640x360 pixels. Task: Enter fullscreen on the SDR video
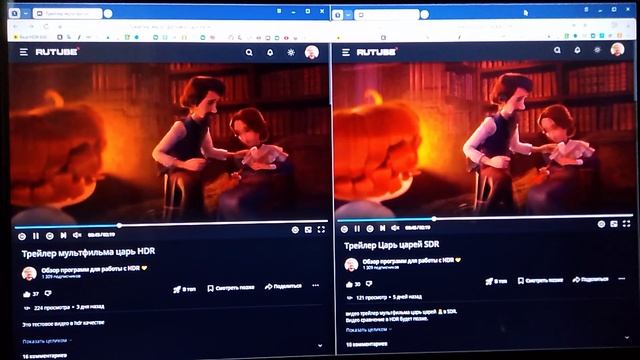tap(627, 223)
